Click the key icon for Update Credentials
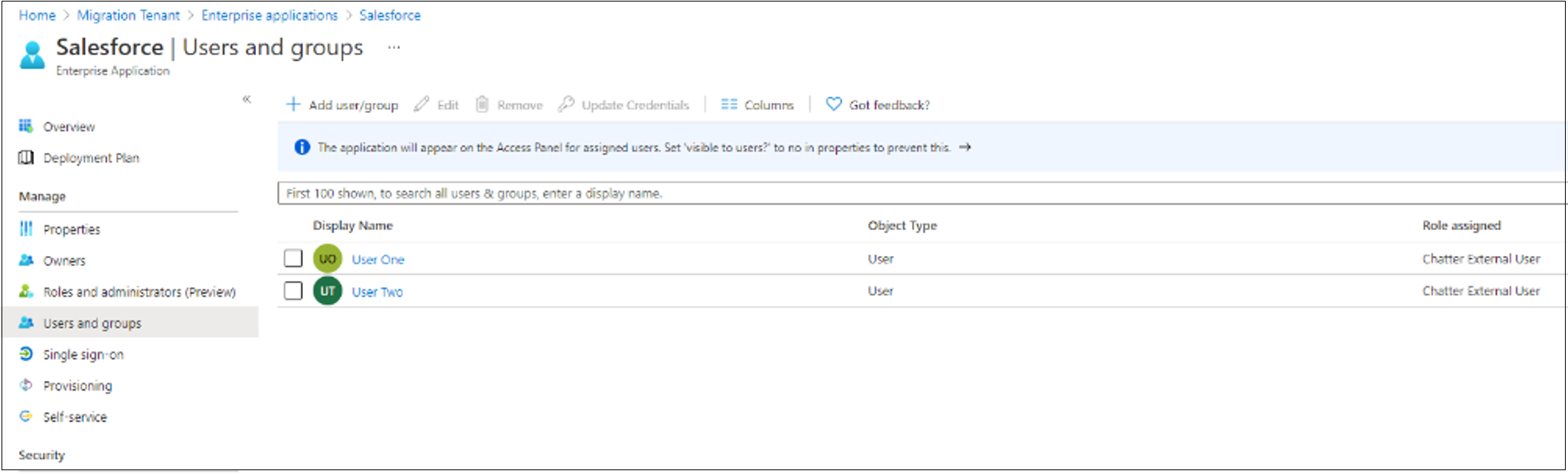 [565, 104]
